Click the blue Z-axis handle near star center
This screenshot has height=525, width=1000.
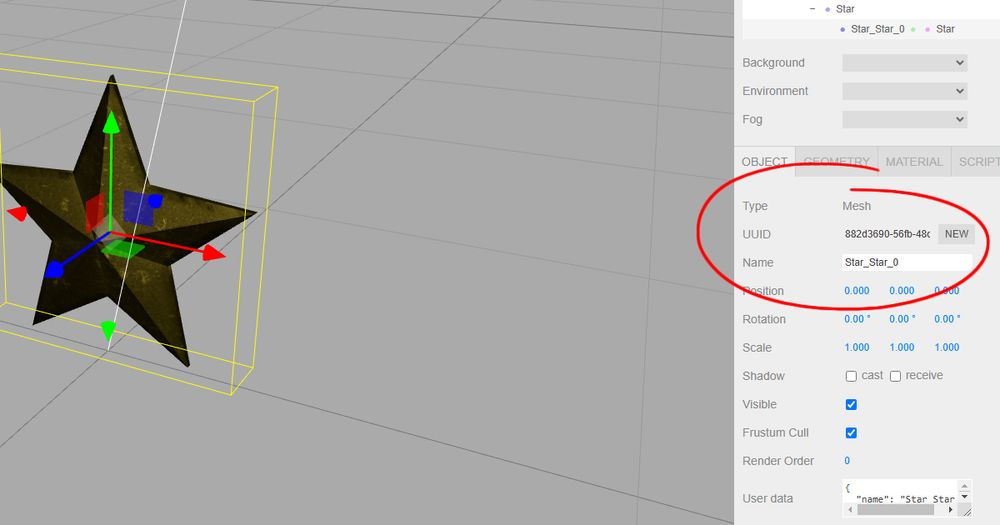click(x=155, y=202)
